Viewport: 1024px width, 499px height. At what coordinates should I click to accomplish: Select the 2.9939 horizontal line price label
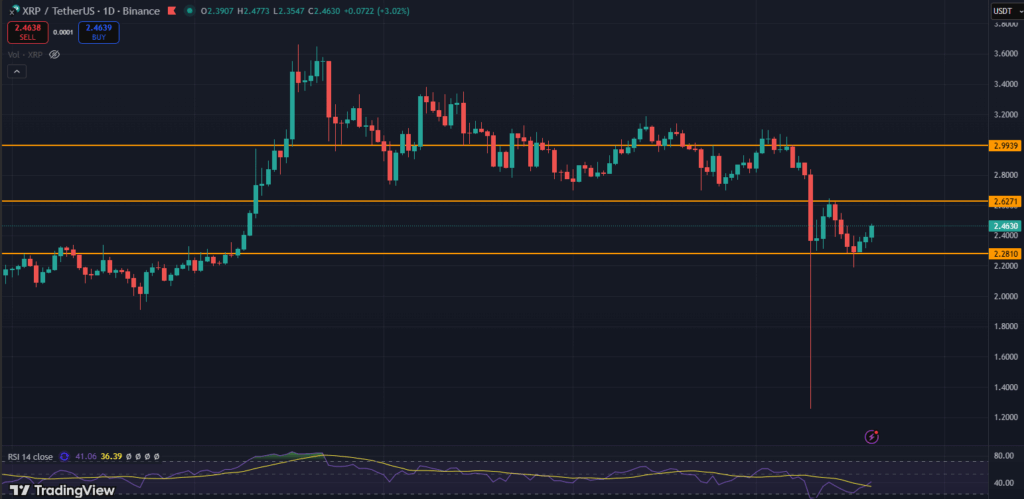tap(1004, 145)
